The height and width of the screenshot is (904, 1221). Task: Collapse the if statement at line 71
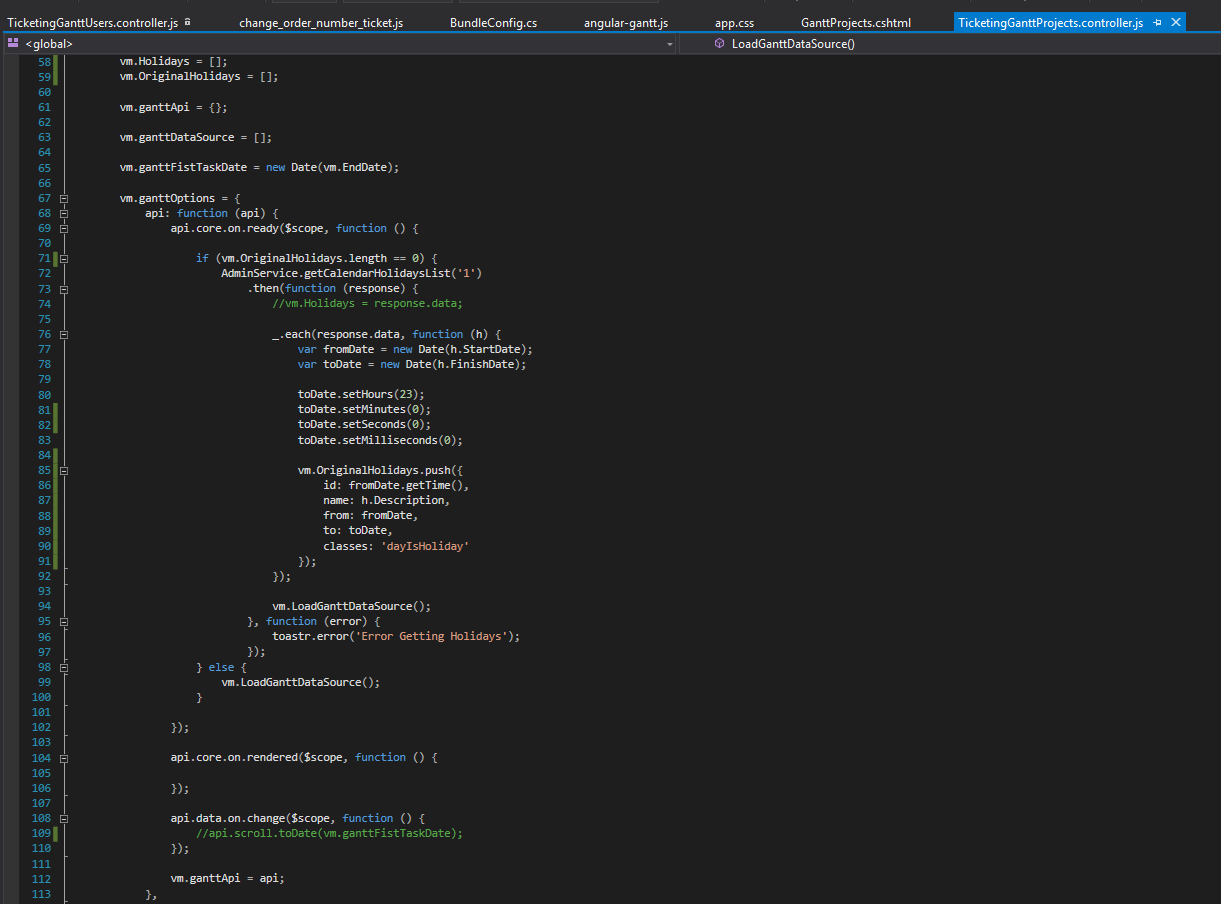click(x=62, y=258)
